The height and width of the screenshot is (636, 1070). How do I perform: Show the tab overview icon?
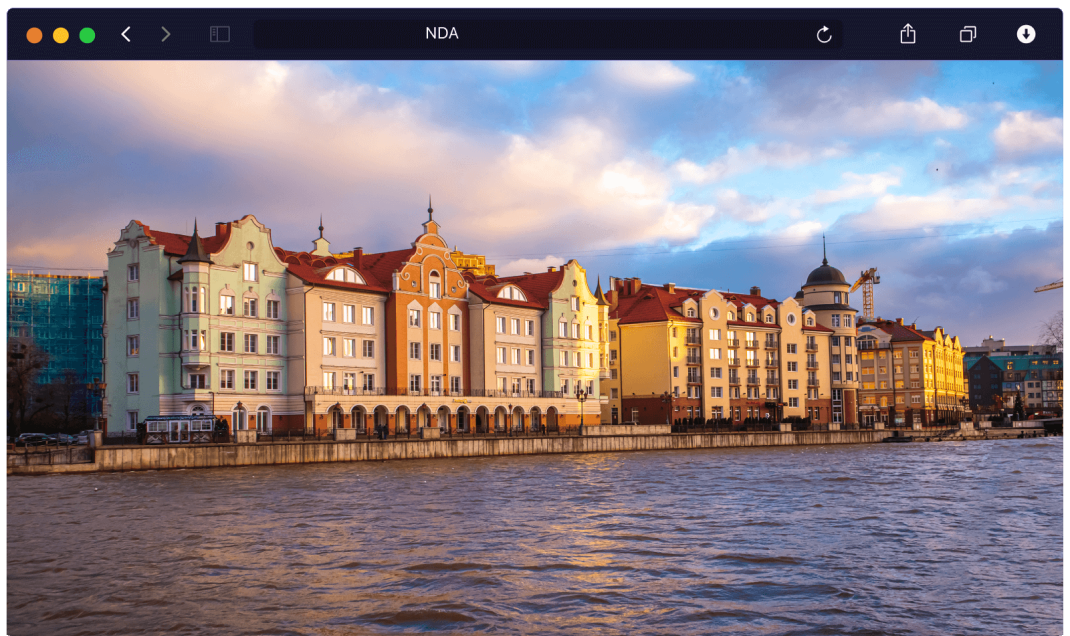coord(968,34)
